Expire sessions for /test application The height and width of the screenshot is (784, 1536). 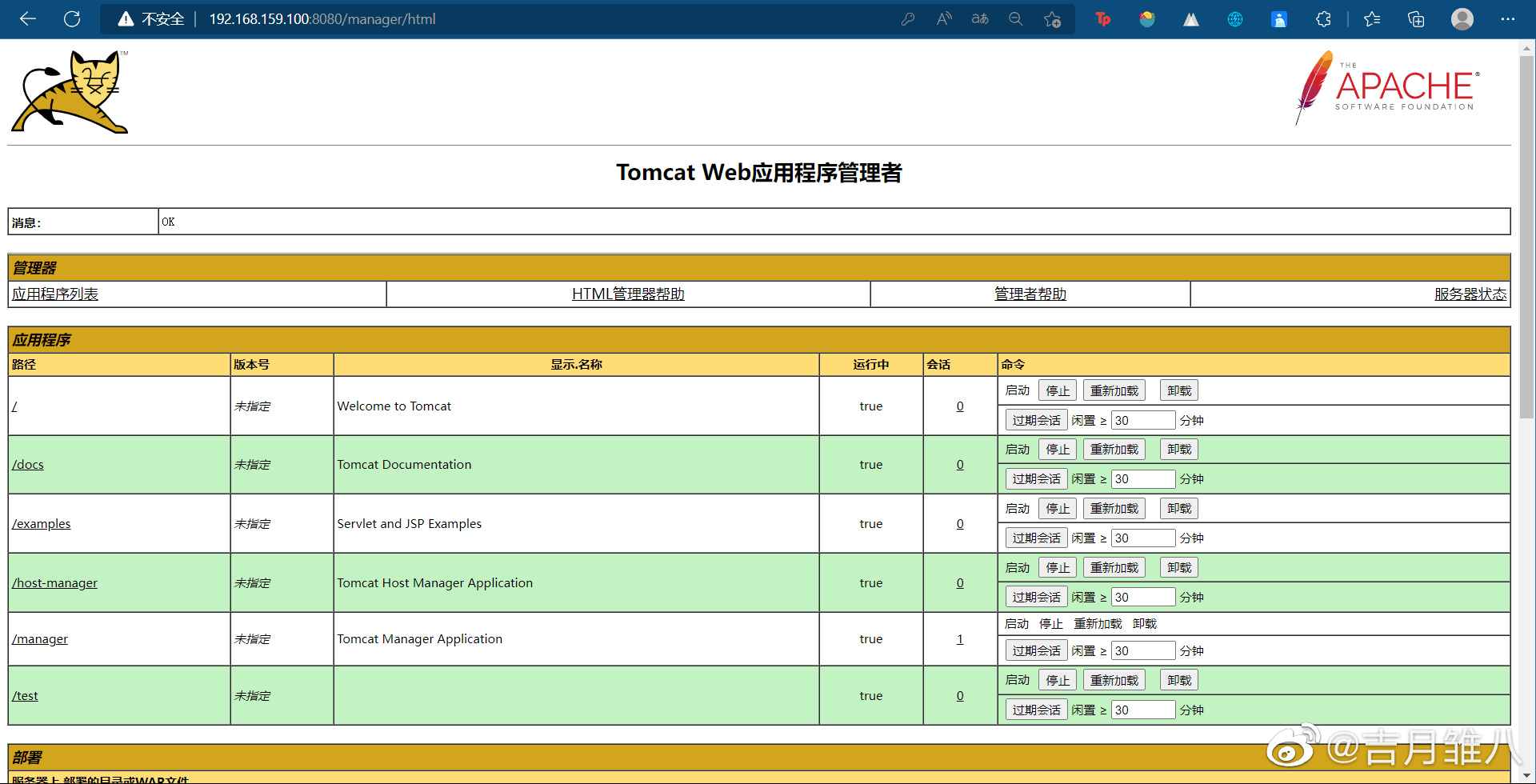tap(1037, 710)
